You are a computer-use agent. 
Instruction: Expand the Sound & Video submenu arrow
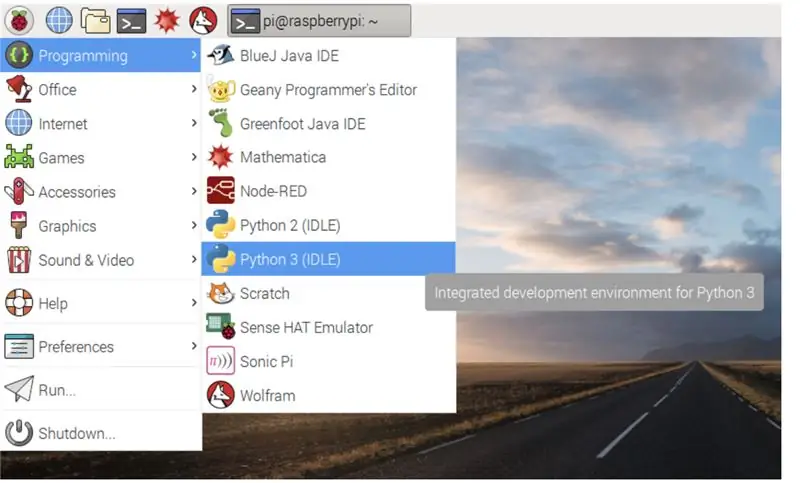[194, 259]
